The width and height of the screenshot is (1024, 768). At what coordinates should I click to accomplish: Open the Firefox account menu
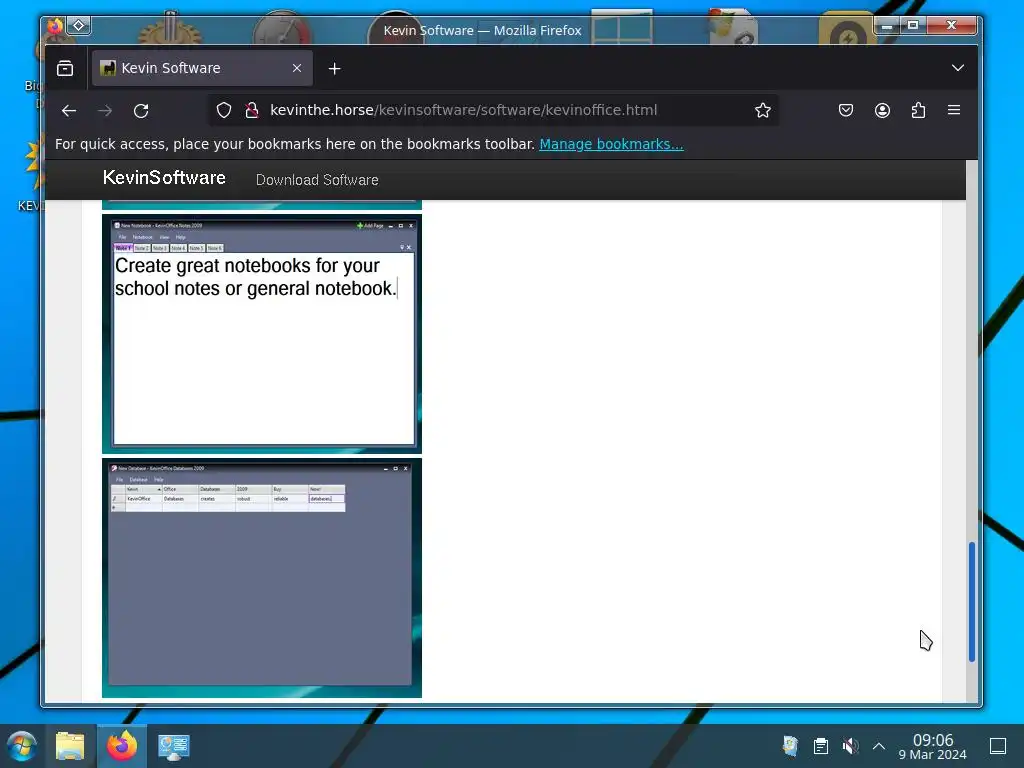click(x=882, y=110)
